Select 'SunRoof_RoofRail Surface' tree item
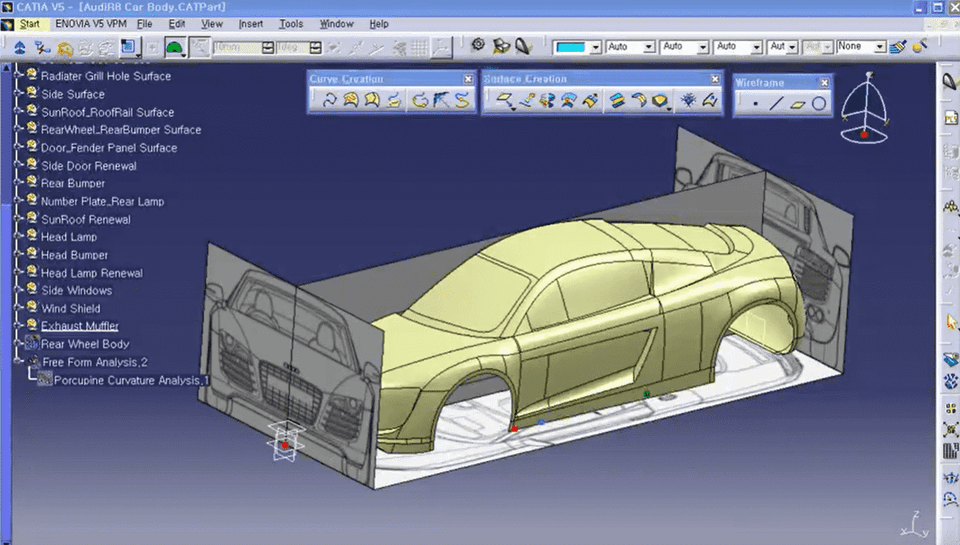The height and width of the screenshot is (545, 960). click(x=108, y=112)
